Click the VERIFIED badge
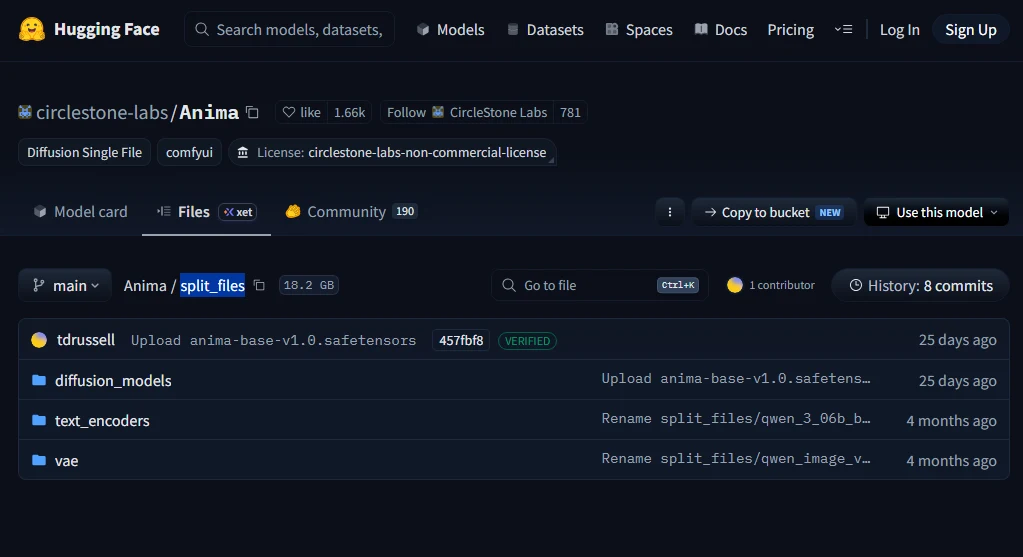The height and width of the screenshot is (557, 1023). coord(527,340)
